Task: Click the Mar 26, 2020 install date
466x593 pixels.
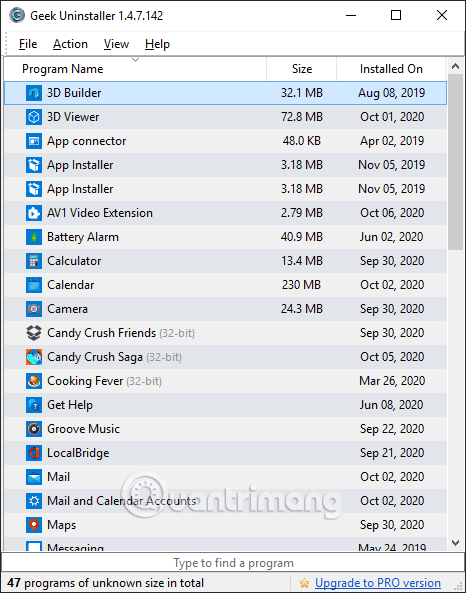Action: [x=392, y=381]
